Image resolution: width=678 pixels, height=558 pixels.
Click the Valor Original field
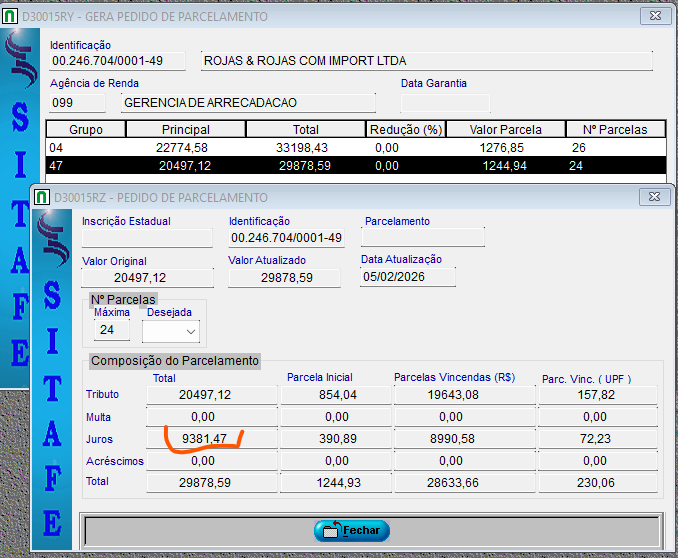coord(147,278)
